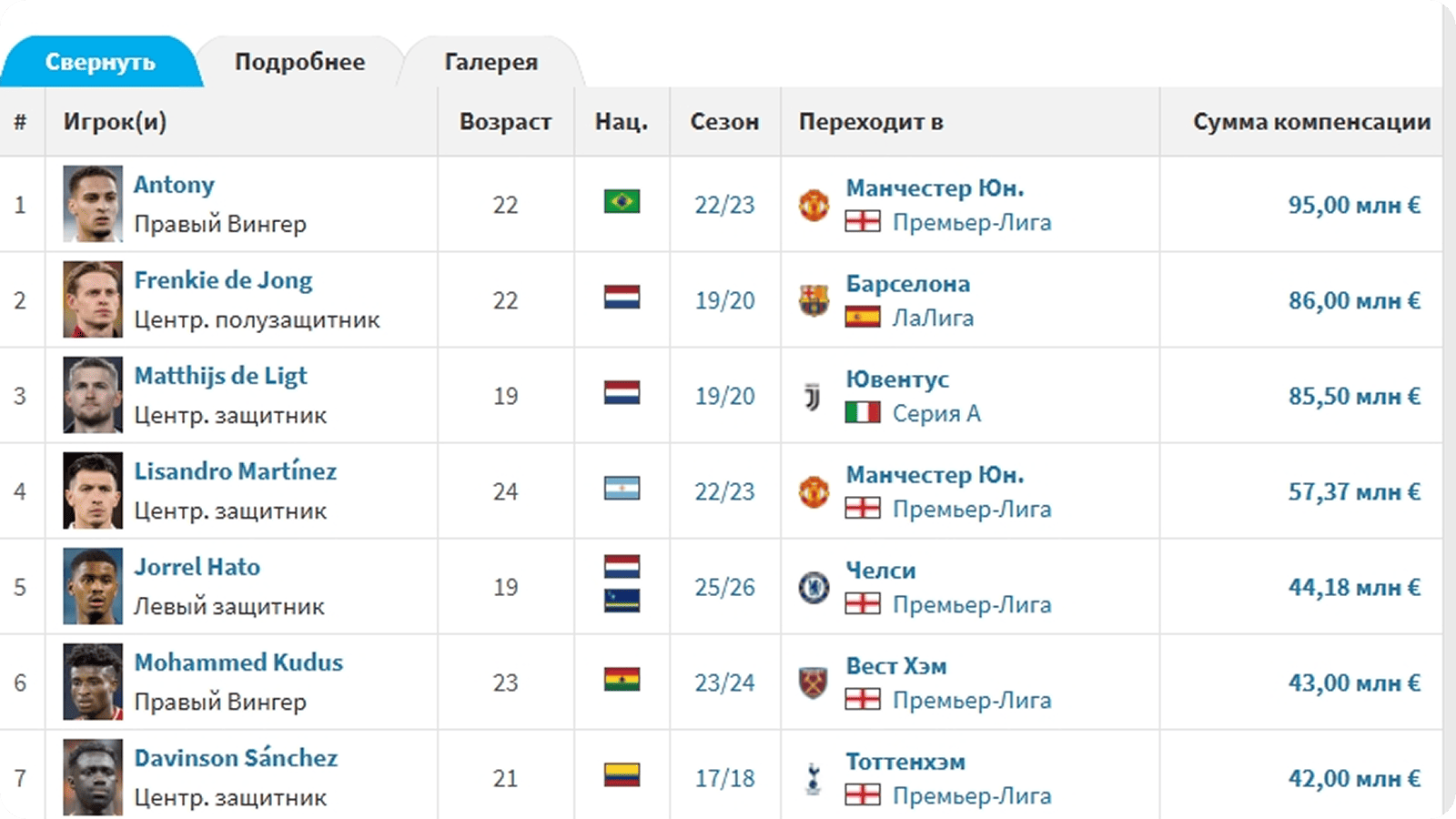Click the Chelsea club crest icon

tap(814, 587)
